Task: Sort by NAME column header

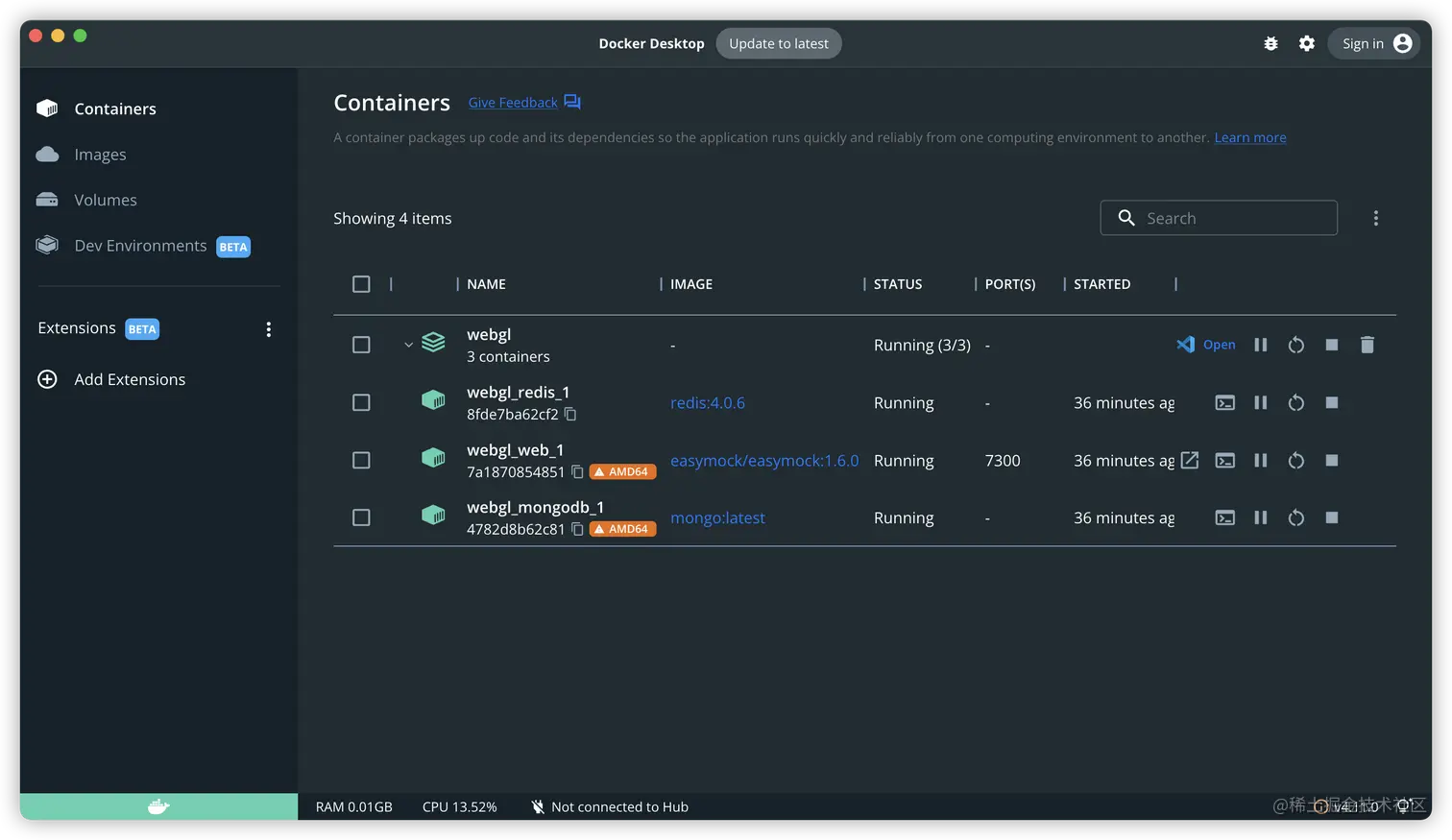Action: (x=486, y=284)
